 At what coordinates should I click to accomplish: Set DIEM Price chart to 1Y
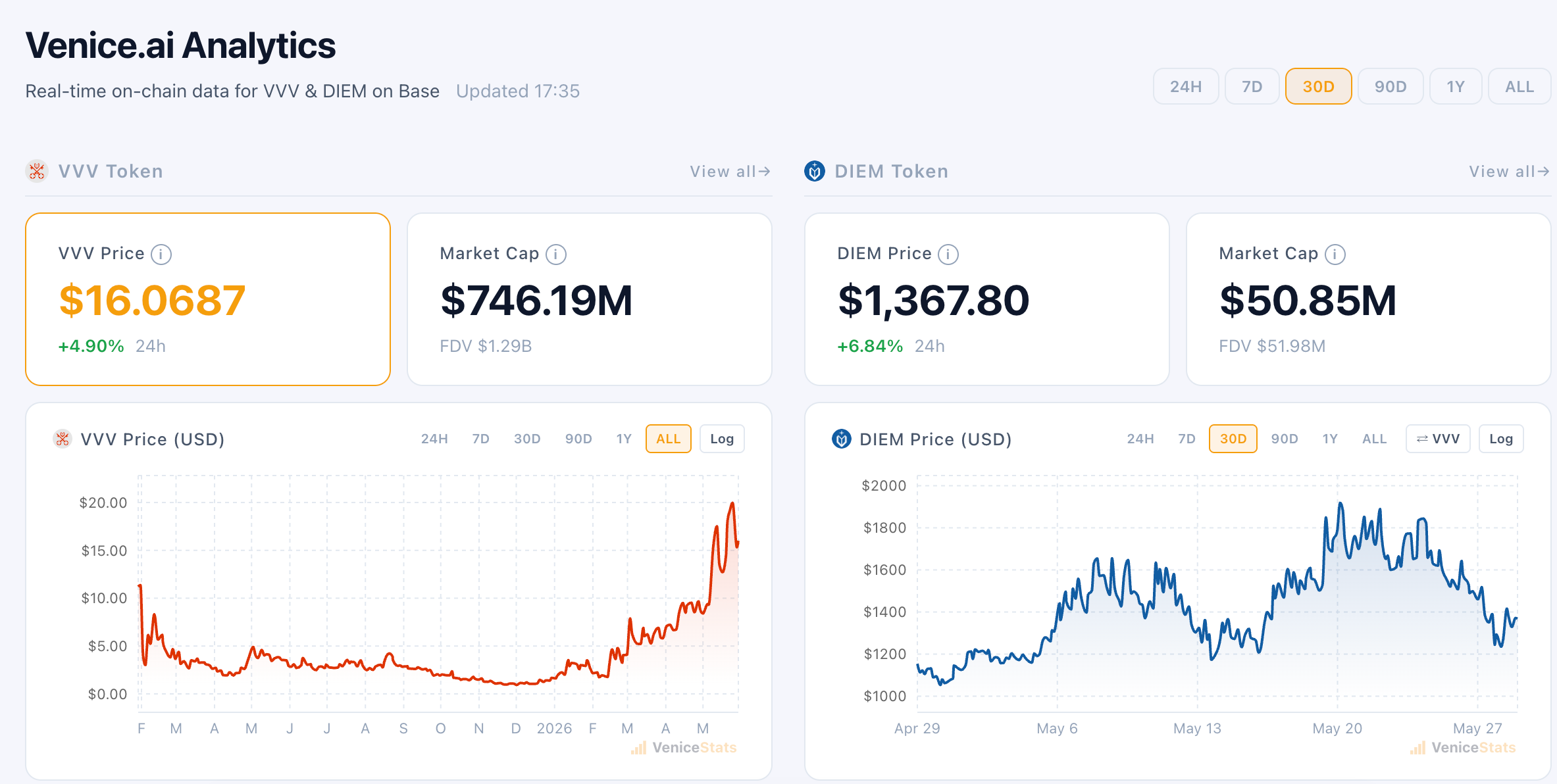pos(1330,439)
